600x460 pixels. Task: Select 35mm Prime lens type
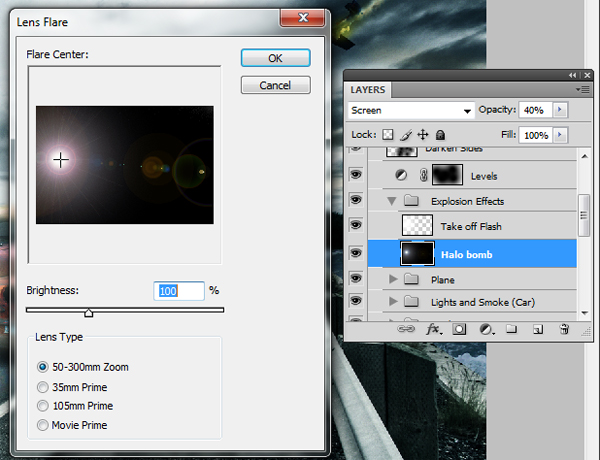42,387
